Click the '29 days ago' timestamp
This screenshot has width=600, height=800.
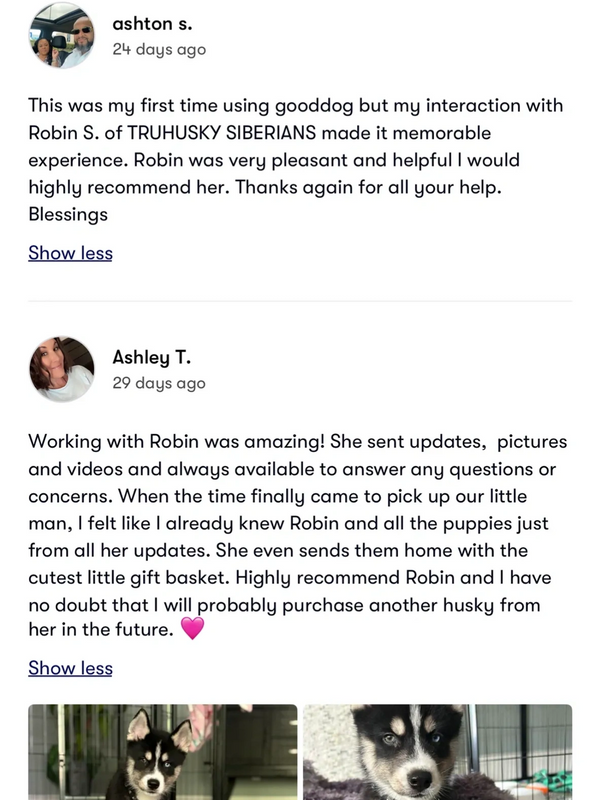[x=159, y=384]
